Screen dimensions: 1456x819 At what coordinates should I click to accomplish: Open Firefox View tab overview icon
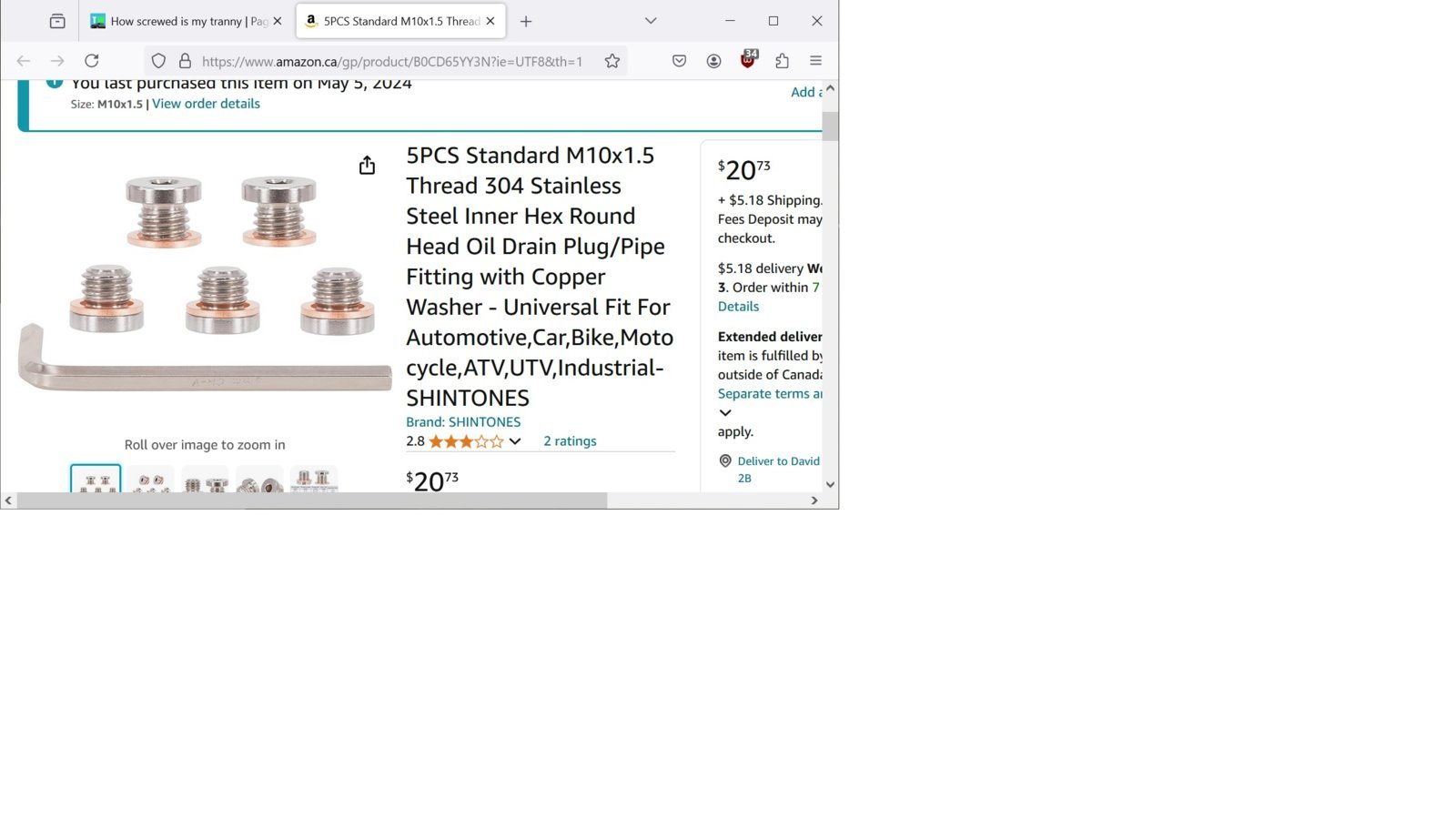(57, 21)
